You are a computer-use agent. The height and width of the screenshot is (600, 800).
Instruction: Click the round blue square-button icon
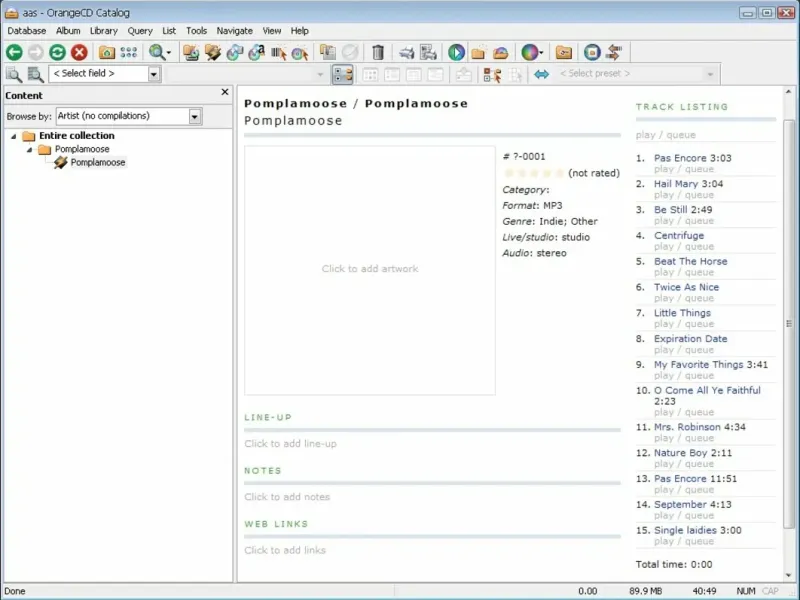coord(592,52)
